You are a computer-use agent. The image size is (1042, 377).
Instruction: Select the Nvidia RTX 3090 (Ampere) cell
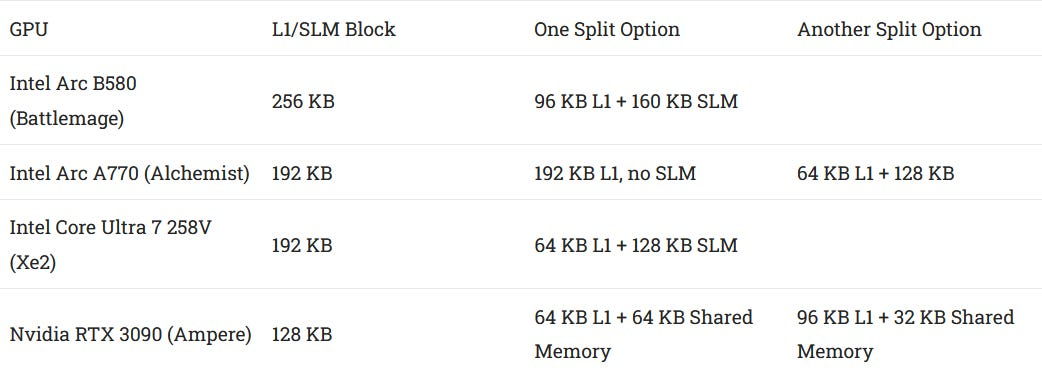coord(130,334)
